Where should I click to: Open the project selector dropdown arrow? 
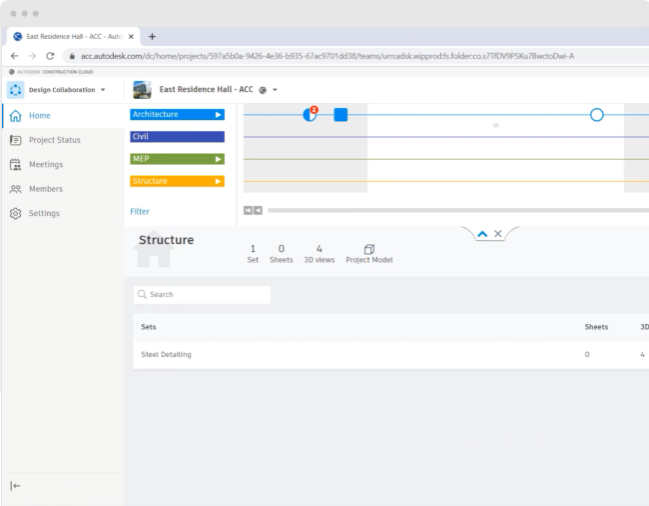pos(275,90)
